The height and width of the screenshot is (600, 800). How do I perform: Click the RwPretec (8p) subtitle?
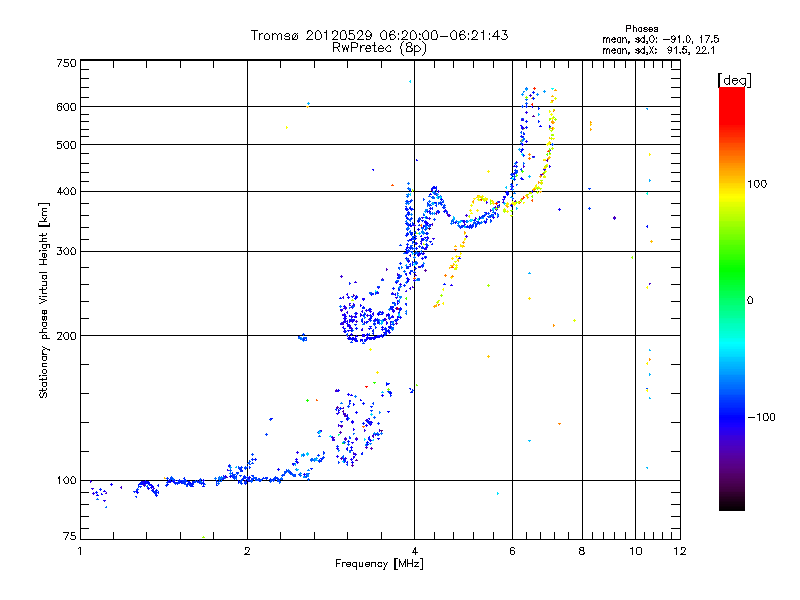(379, 47)
